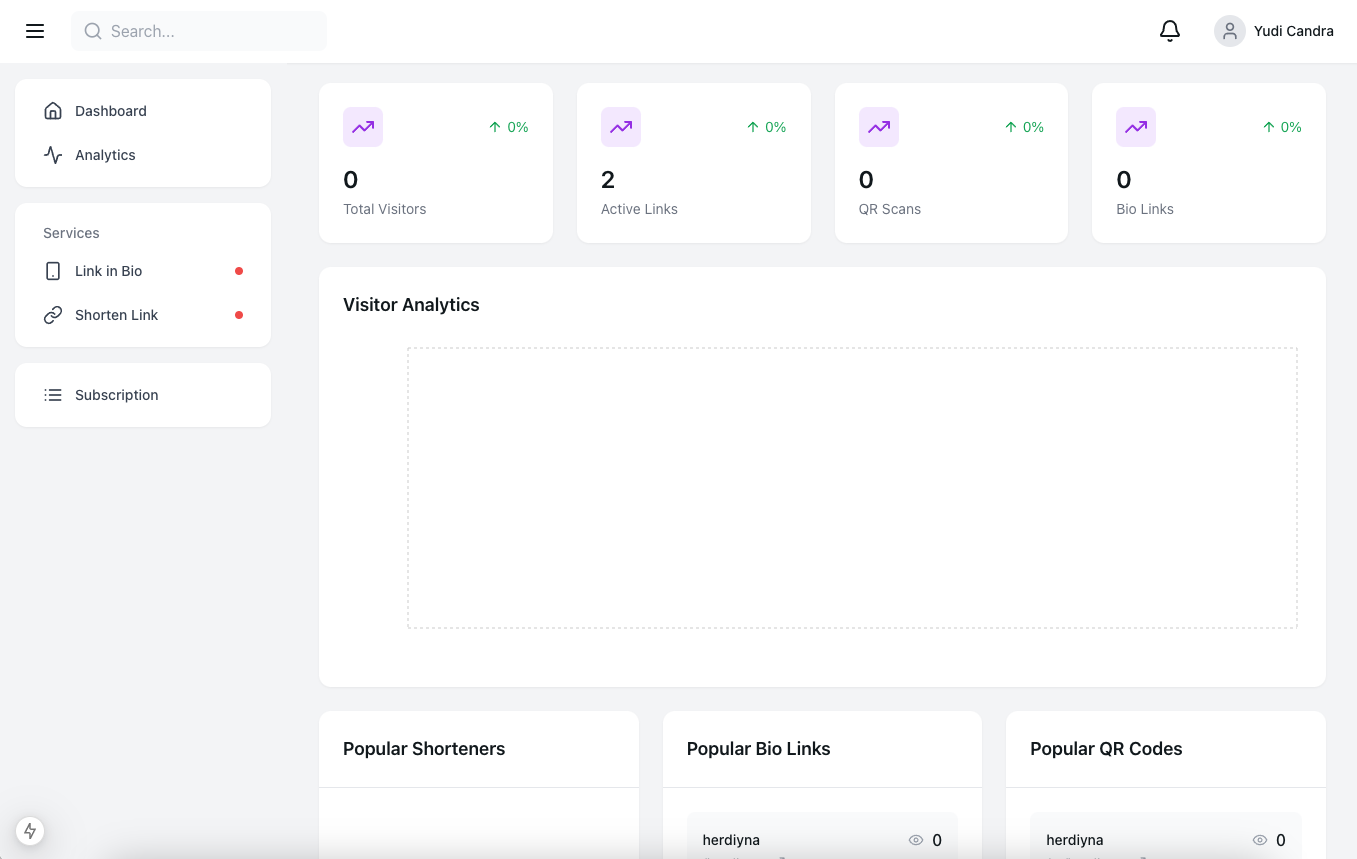
Task: Click the Bio Links trend icon
Action: [1136, 127]
